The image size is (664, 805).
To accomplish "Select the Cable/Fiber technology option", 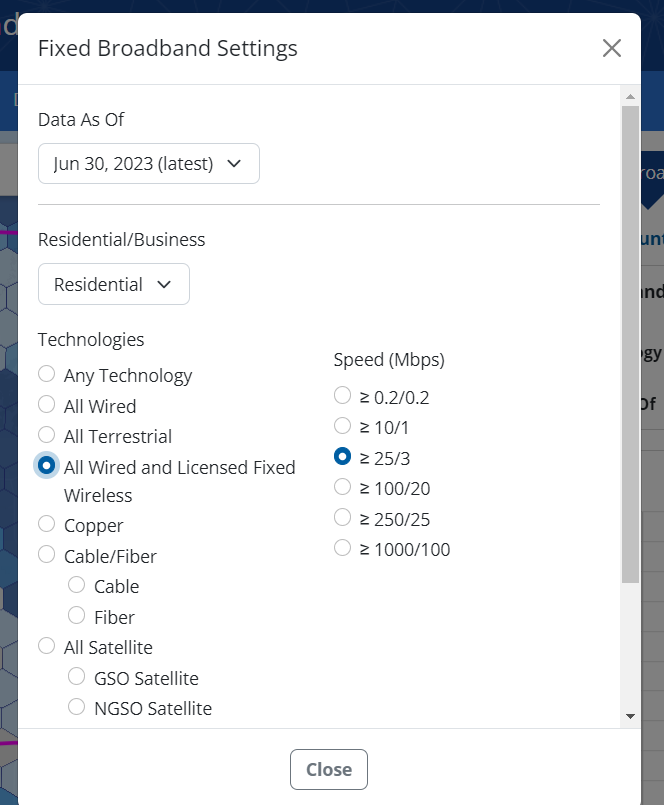I will tap(46, 555).
